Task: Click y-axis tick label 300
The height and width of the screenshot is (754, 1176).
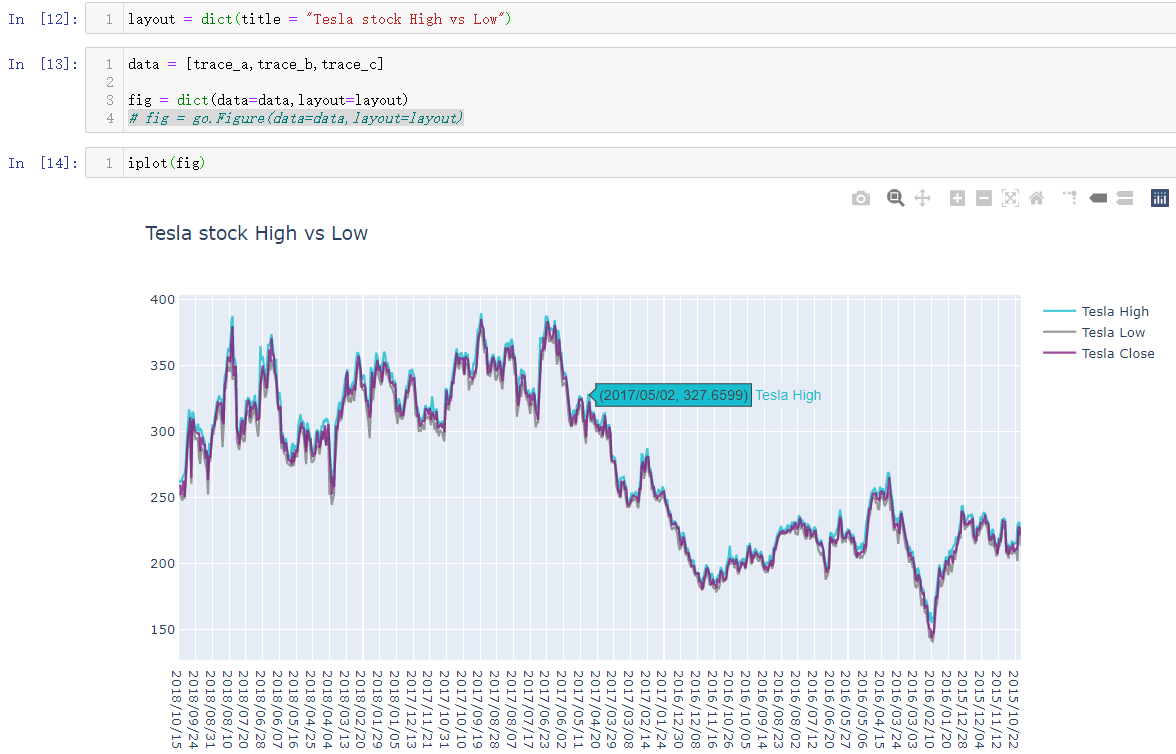Action: (163, 431)
